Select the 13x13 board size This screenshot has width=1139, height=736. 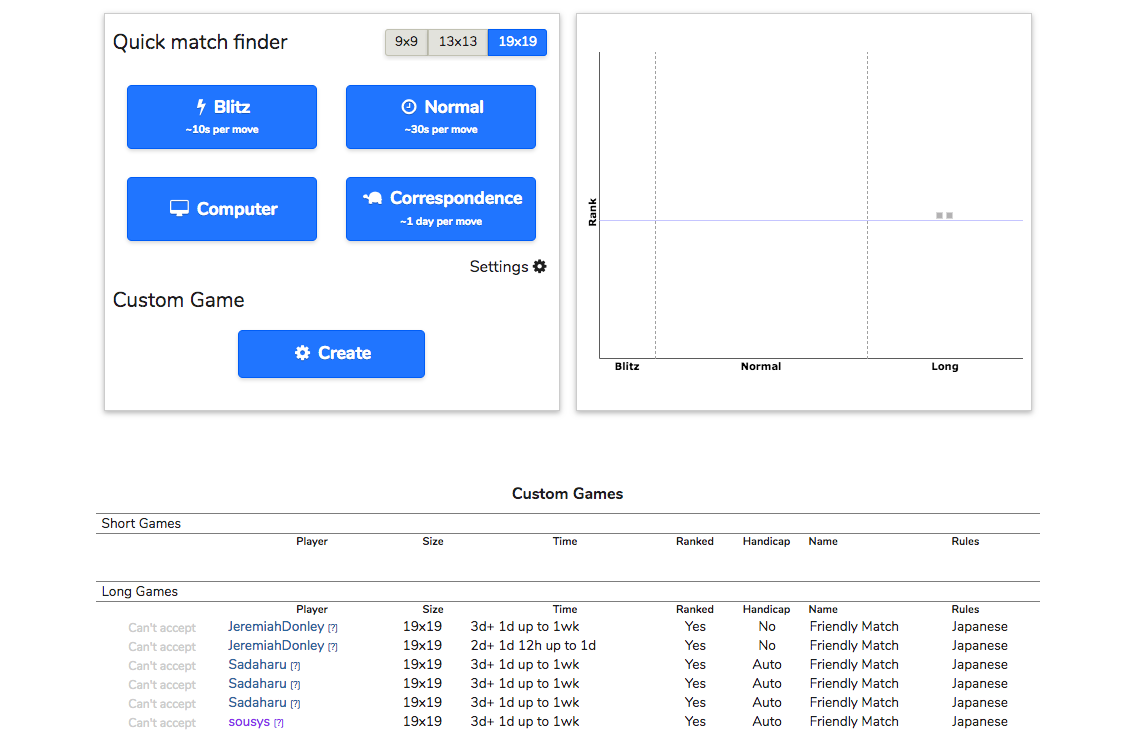click(x=458, y=42)
